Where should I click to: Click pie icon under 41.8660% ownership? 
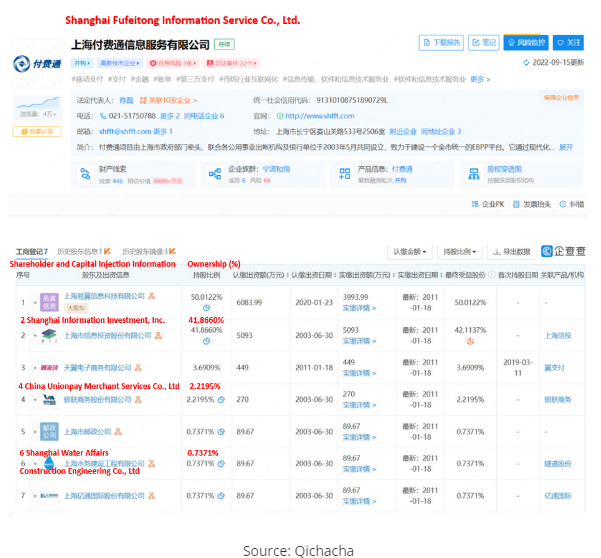coord(206,341)
